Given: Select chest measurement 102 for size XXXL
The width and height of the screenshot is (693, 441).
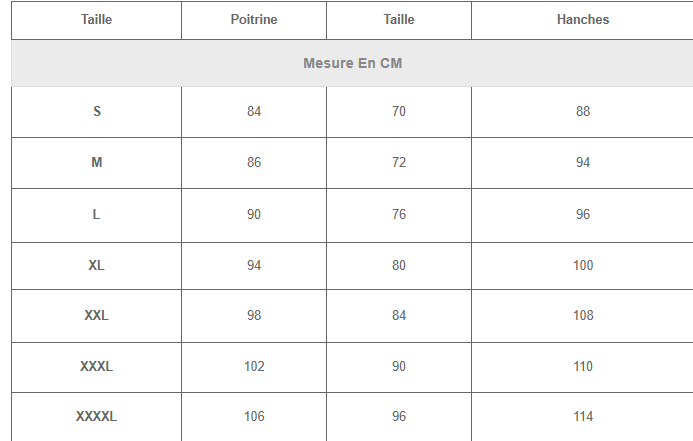Looking at the screenshot, I should point(254,367).
